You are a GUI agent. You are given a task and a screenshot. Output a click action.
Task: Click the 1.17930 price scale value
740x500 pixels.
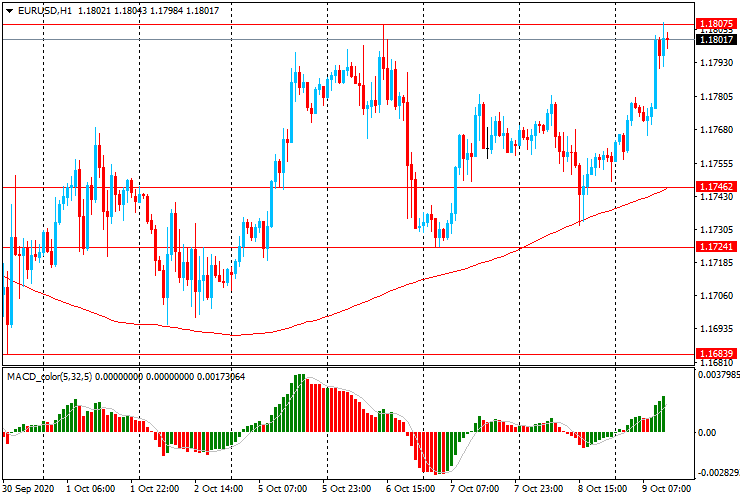click(x=717, y=62)
